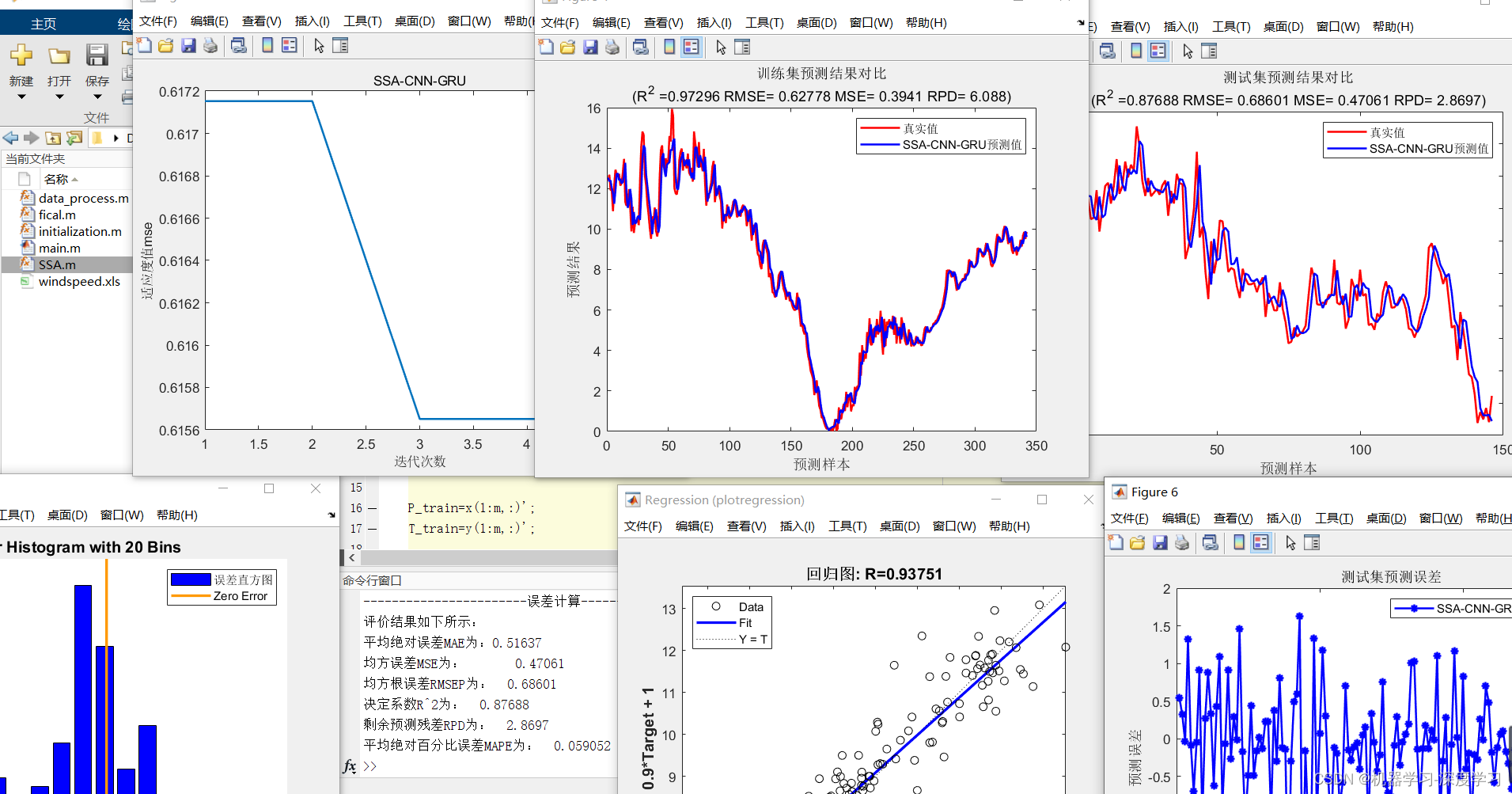The height and width of the screenshot is (794, 1512).
Task: Click New Figure icon in Figure 6 toolbar
Action: coord(1116,543)
